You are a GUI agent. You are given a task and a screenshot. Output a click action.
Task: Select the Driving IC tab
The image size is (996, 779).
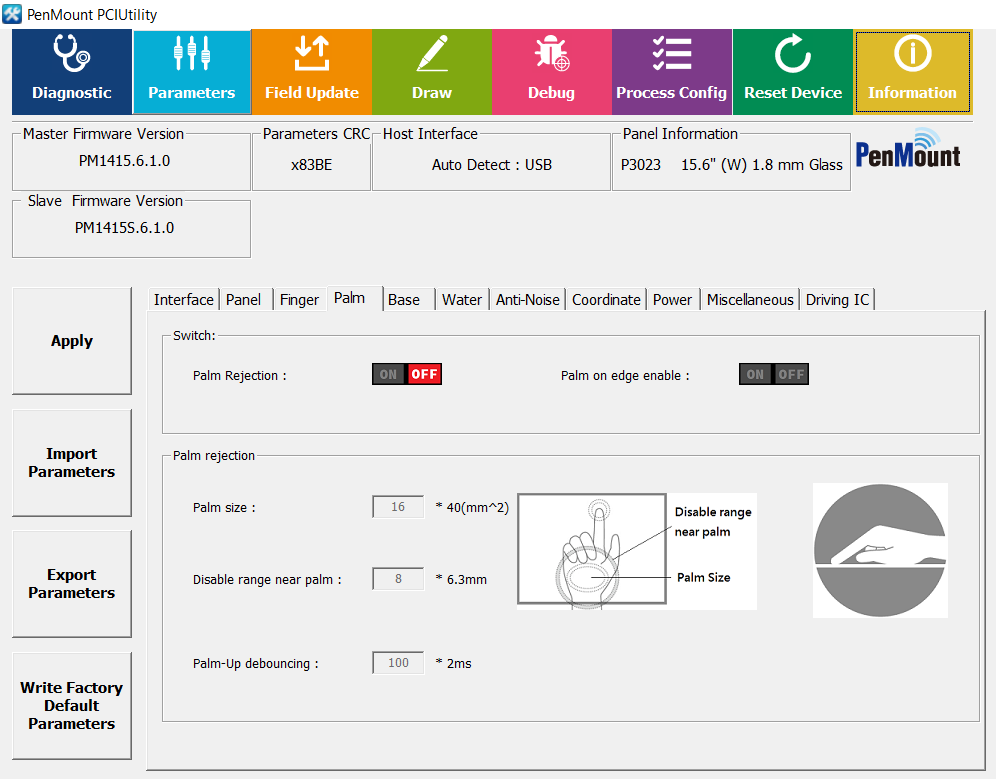(x=837, y=299)
